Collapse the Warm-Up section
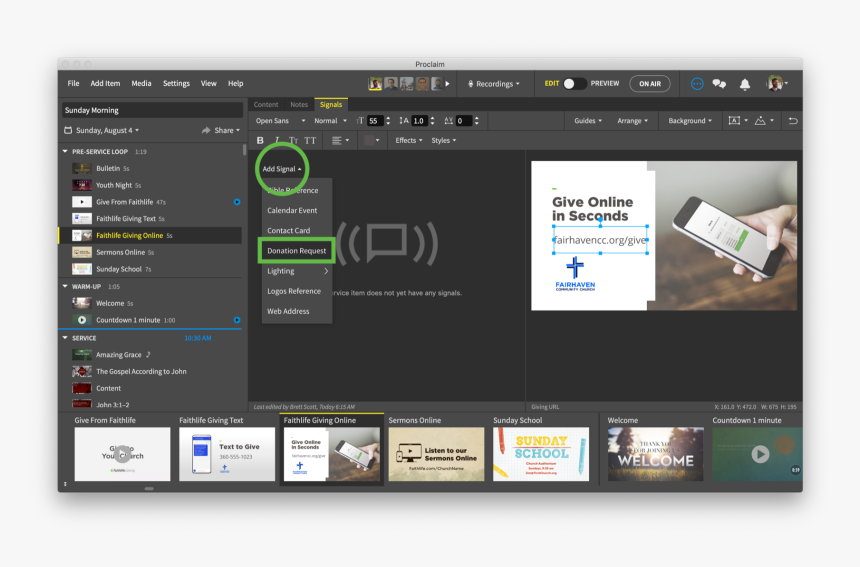This screenshot has height=567, width=860. coord(65,286)
